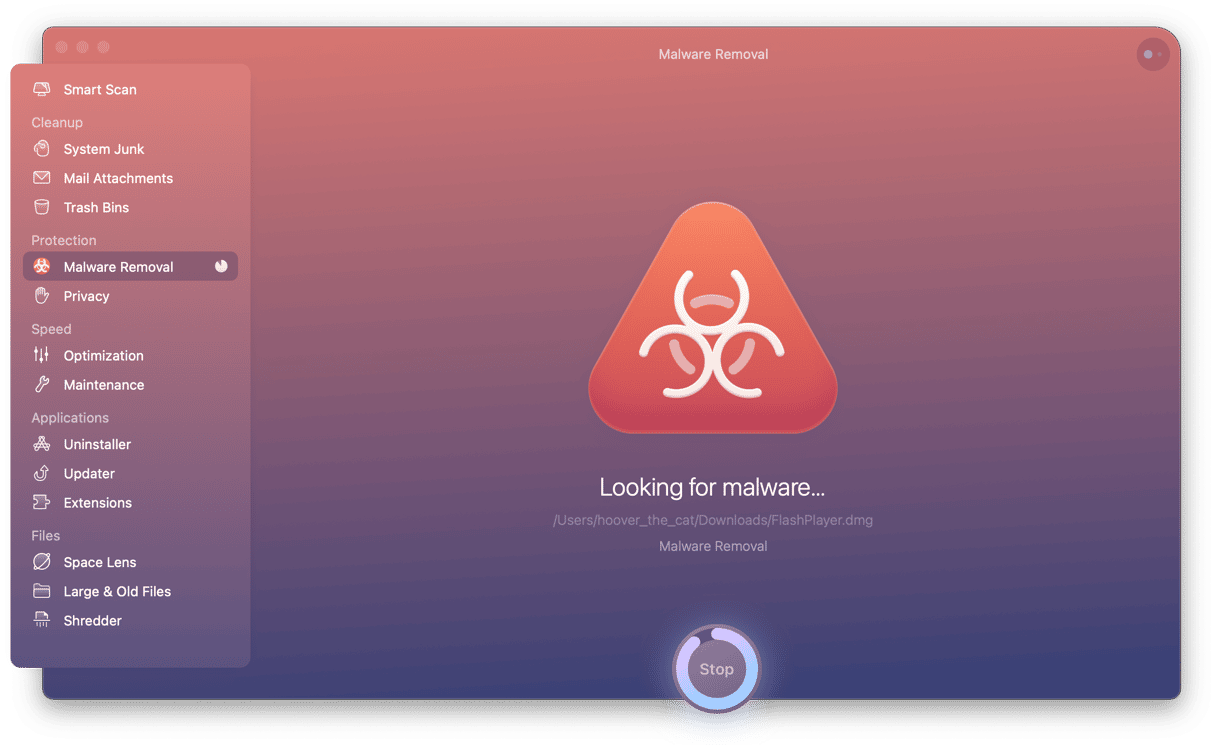
Task: Click the Malware Removal caption below path
Action: [713, 546]
